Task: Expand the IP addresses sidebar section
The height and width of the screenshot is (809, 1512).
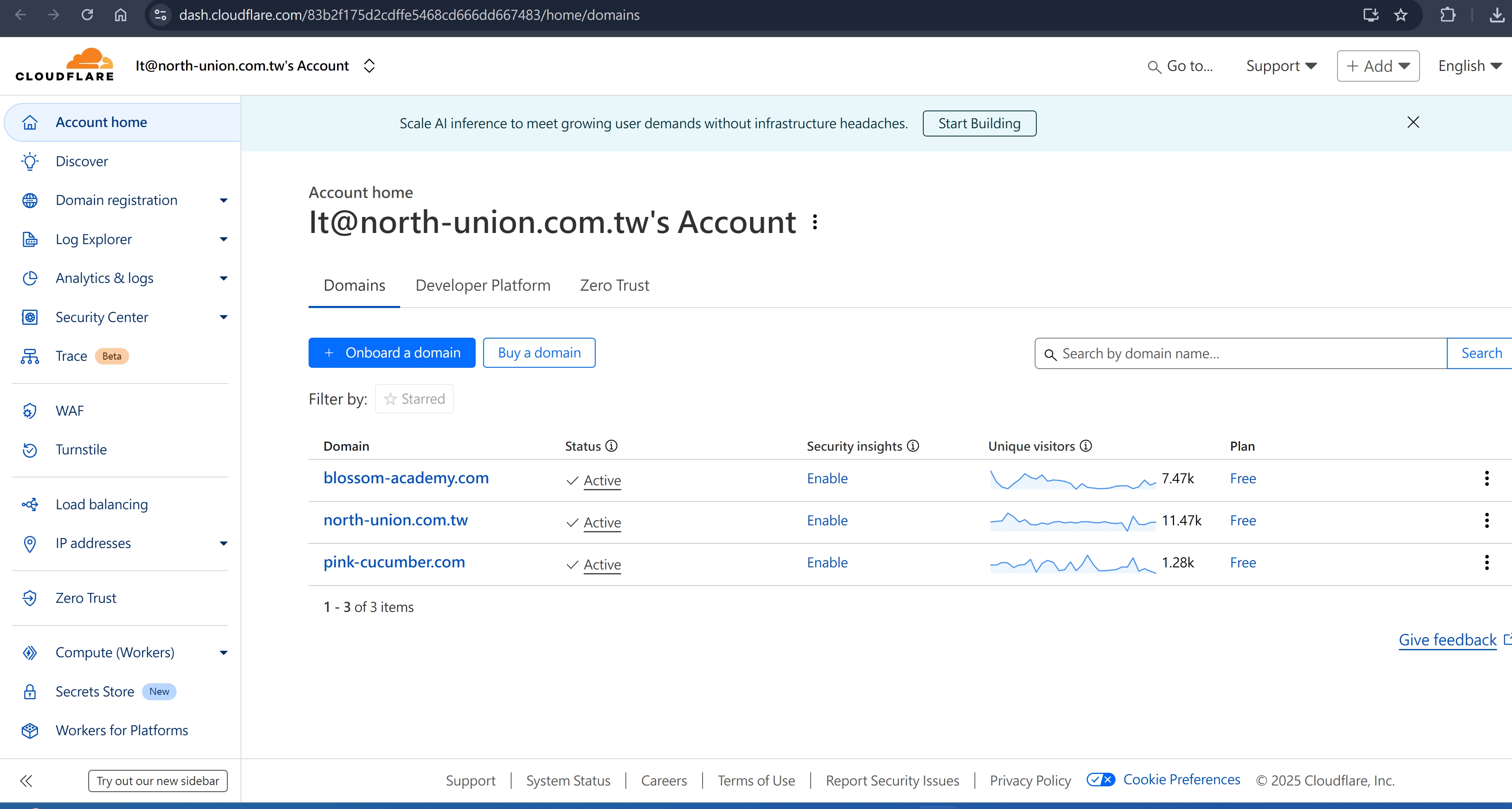Action: pyautogui.click(x=224, y=543)
